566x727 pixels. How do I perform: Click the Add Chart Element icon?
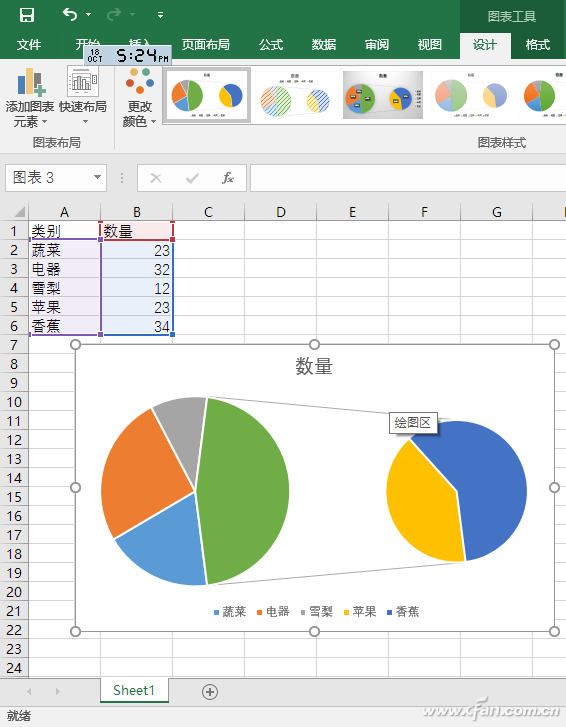click(x=31, y=82)
